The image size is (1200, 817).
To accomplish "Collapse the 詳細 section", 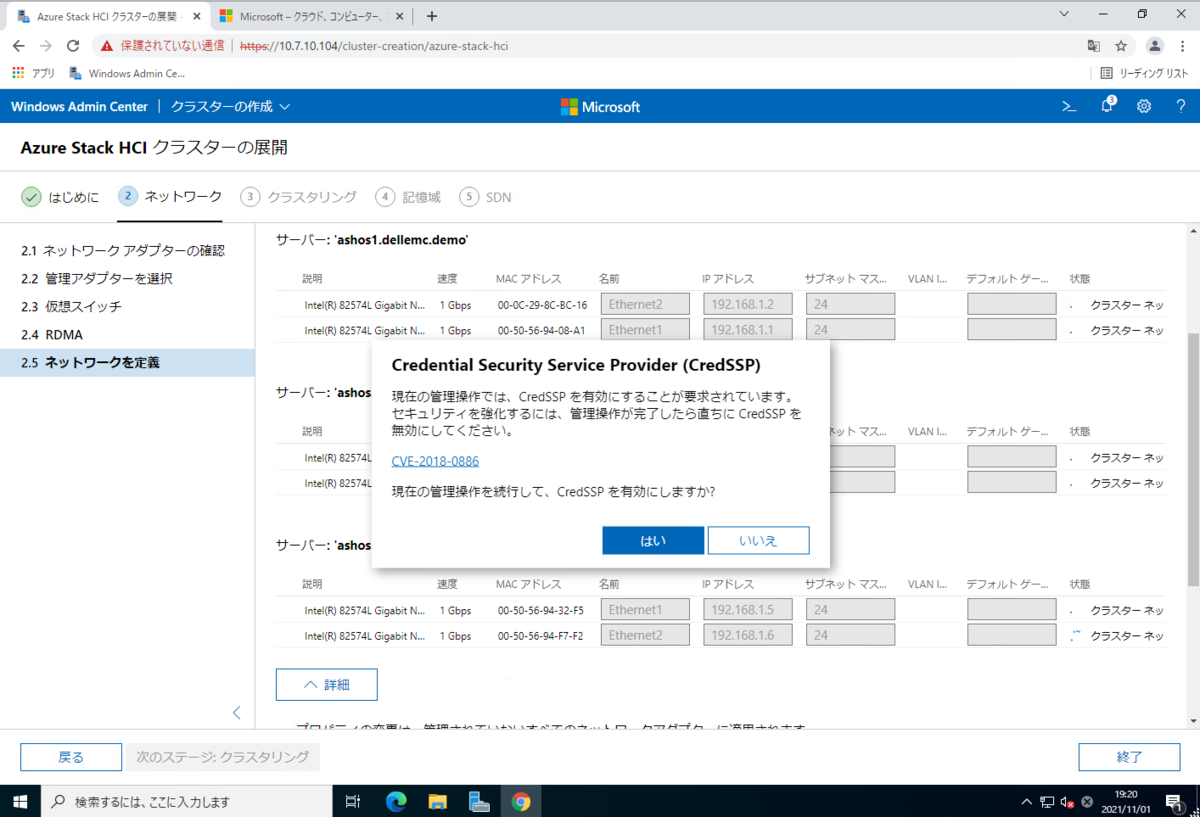I will coord(326,685).
